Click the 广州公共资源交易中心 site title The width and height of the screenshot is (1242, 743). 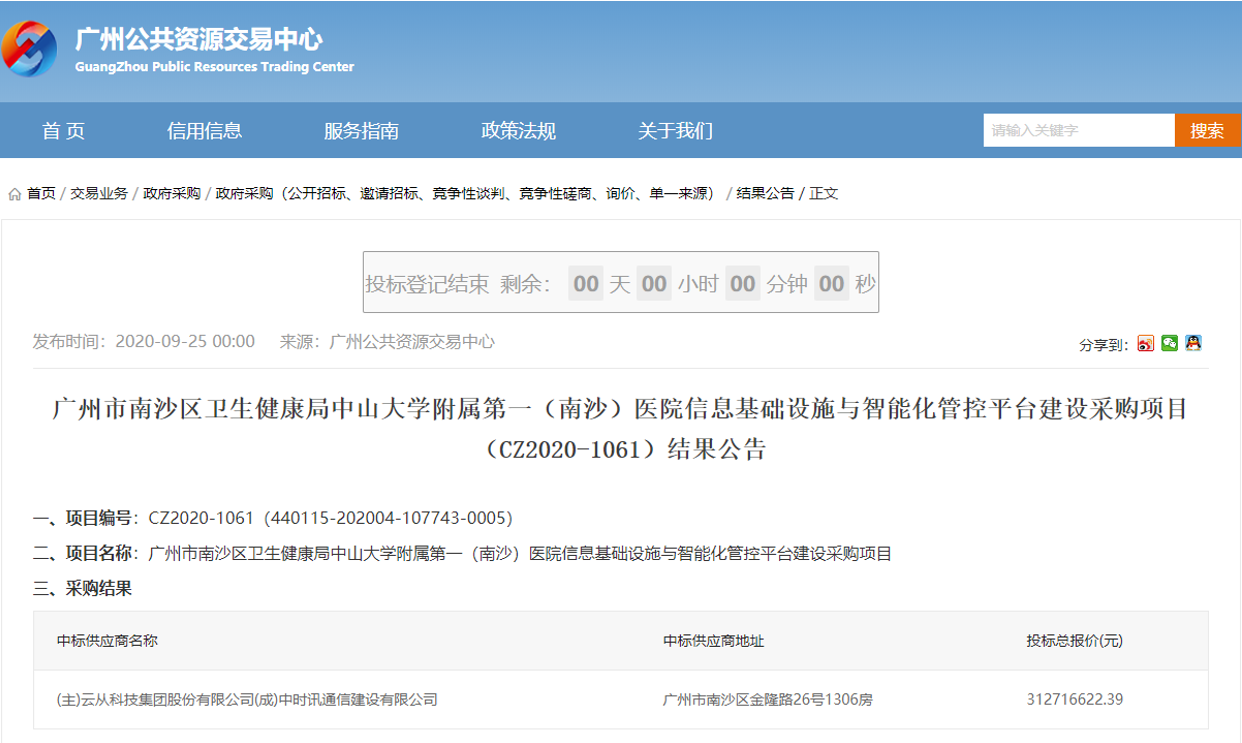click(x=199, y=39)
